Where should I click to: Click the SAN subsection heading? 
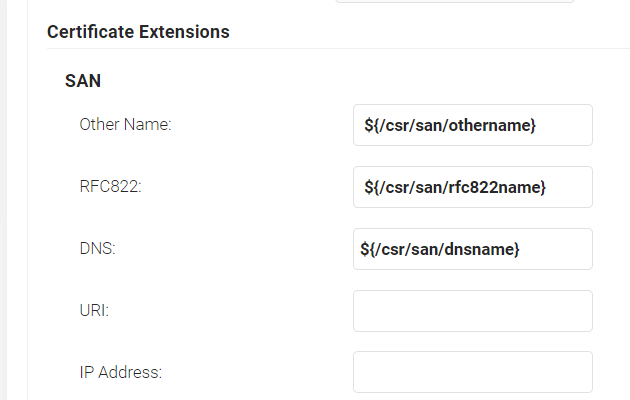click(x=82, y=80)
